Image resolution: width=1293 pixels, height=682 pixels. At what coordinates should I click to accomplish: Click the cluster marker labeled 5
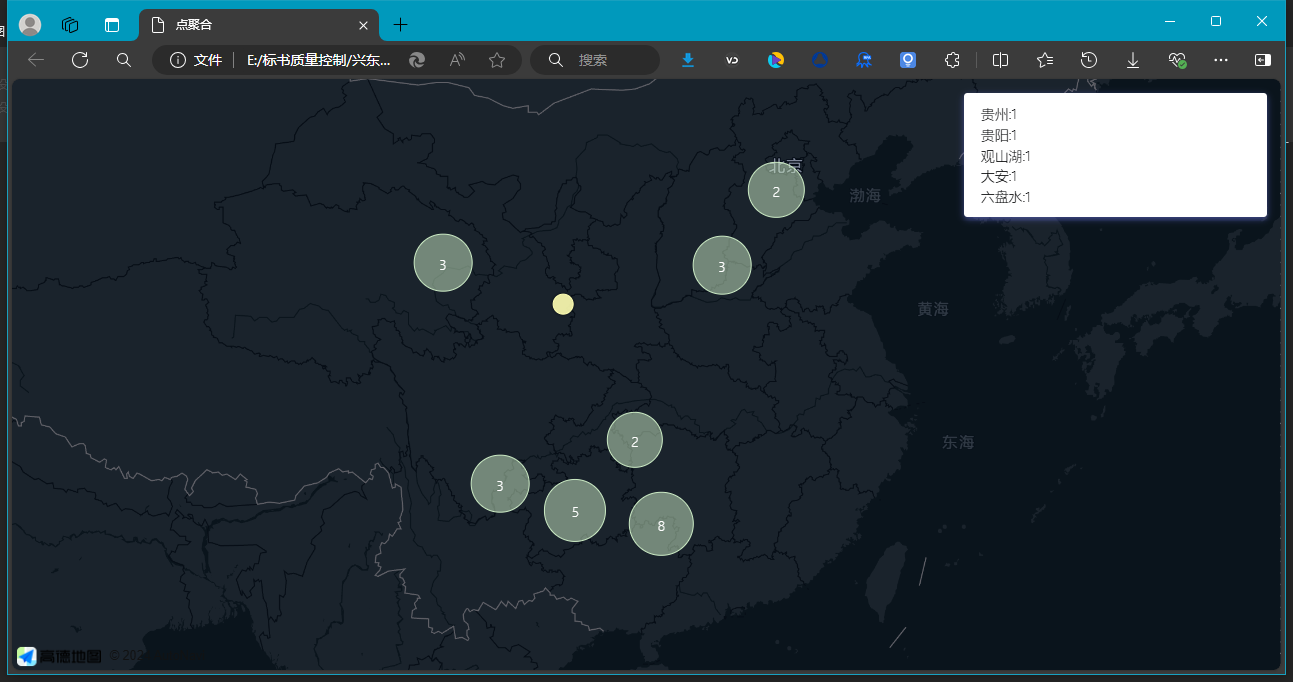575,511
